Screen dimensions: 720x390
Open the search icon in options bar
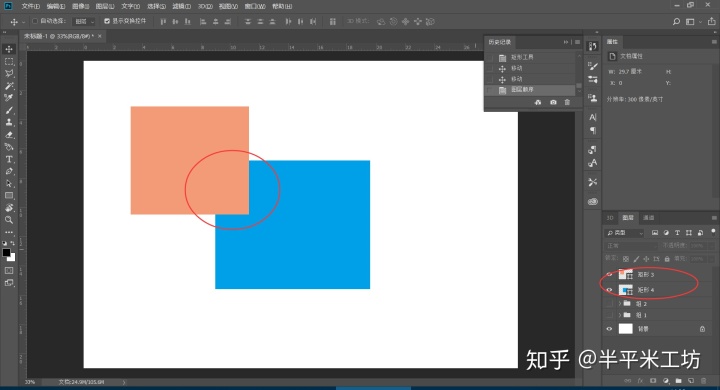(x=676, y=22)
